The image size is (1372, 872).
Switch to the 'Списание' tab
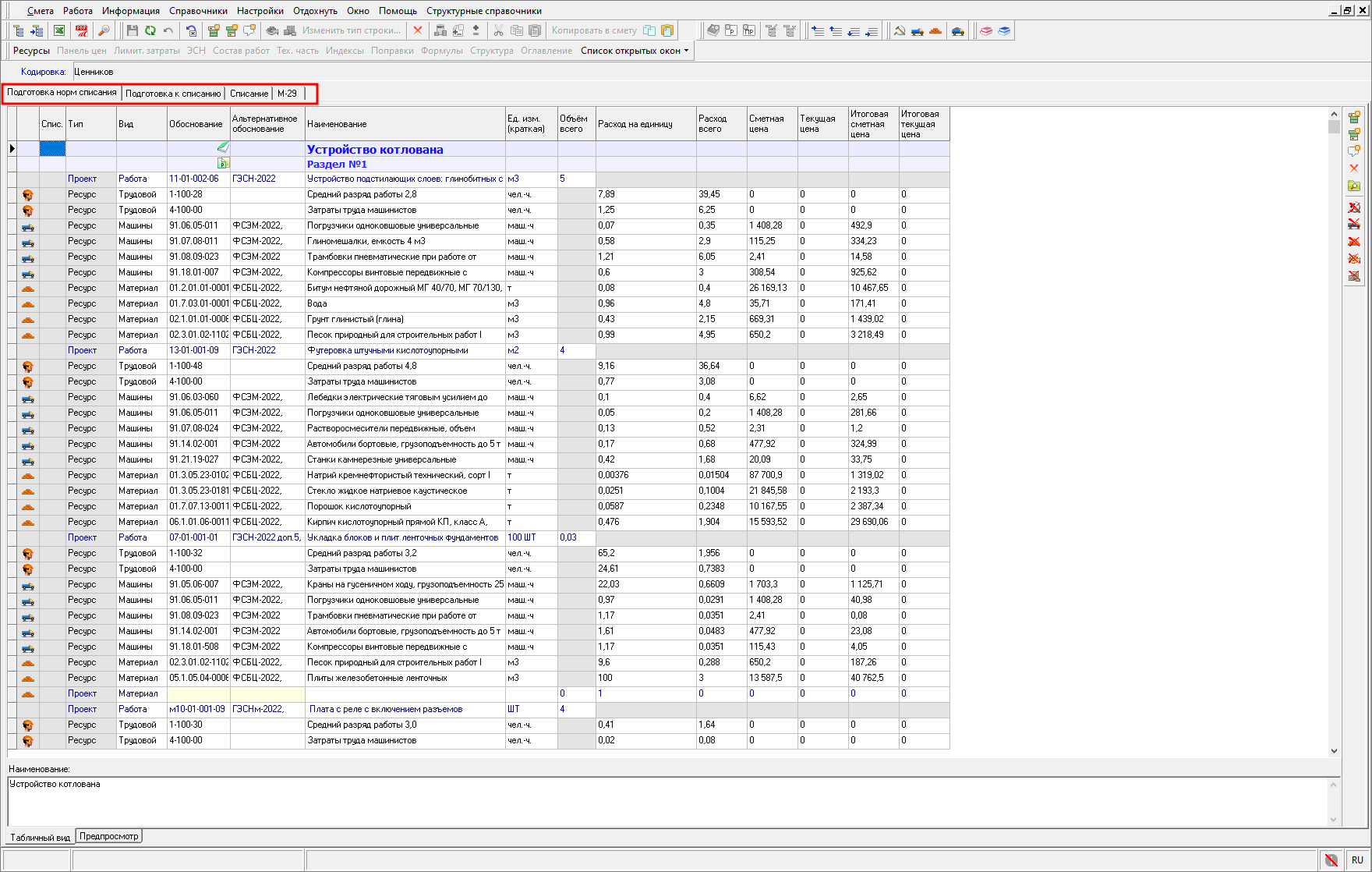(x=249, y=94)
